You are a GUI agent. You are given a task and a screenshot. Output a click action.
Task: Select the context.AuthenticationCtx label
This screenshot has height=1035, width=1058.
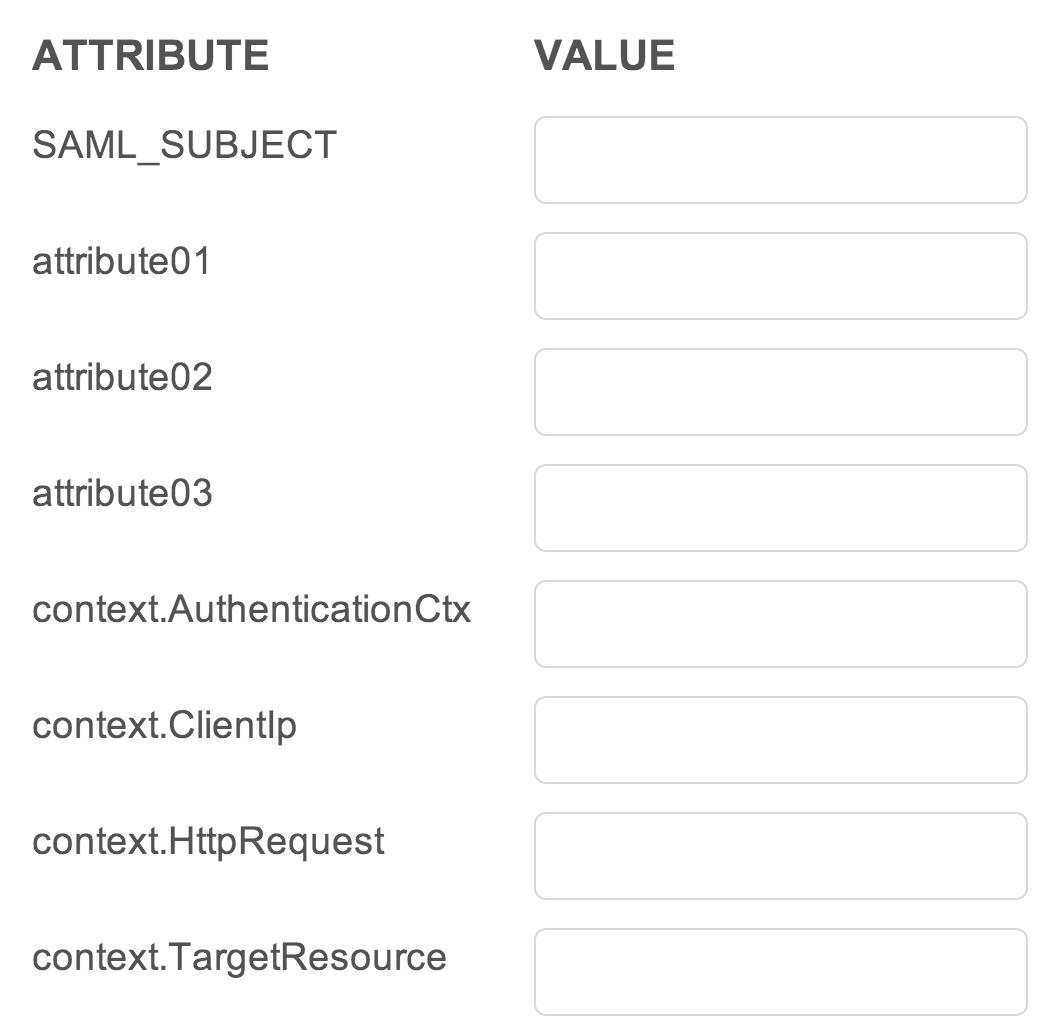[251, 610]
